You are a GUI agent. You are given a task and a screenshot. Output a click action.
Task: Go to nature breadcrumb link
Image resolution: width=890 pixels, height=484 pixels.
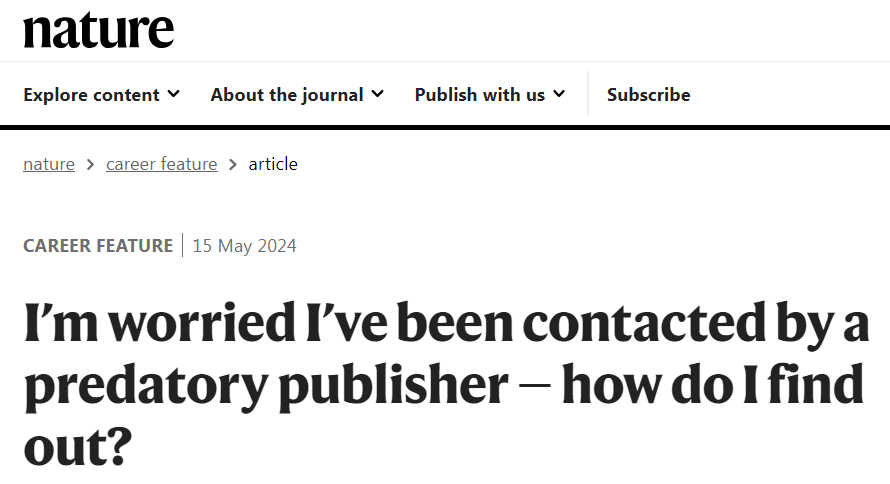coord(49,164)
